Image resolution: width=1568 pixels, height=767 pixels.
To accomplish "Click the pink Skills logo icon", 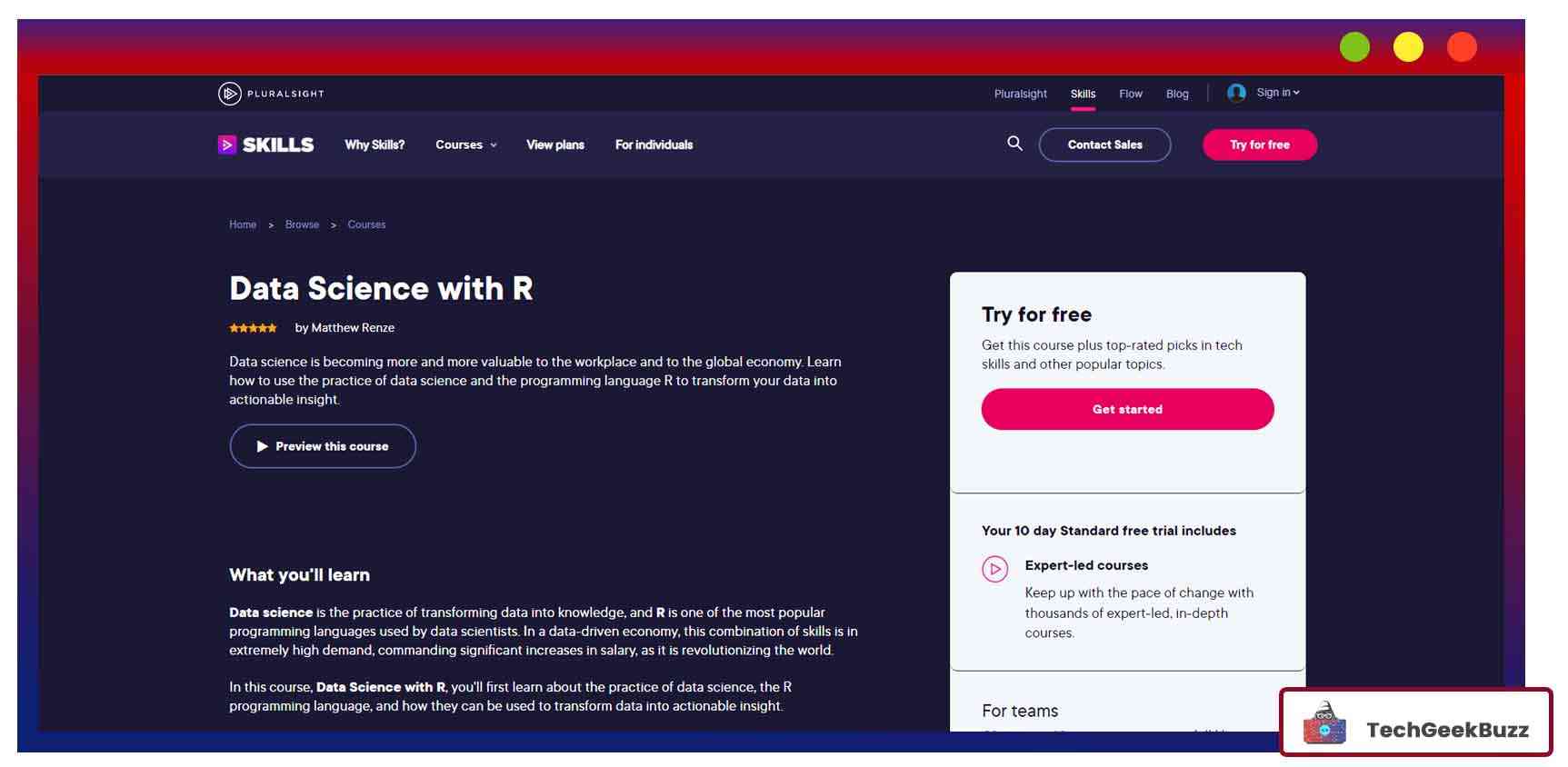I will [226, 144].
